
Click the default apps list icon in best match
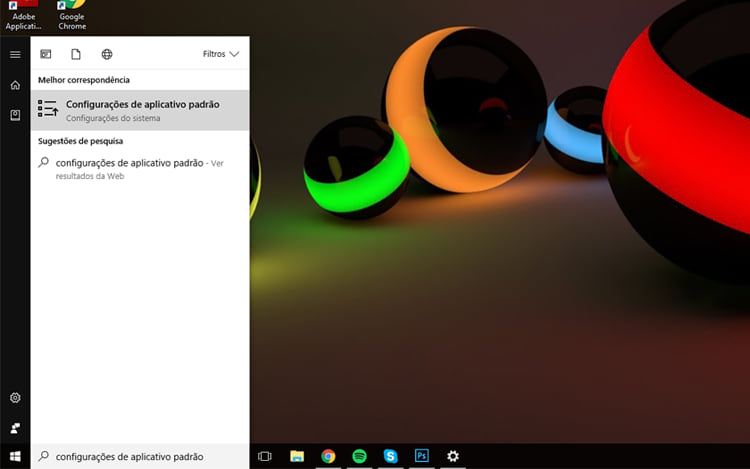pos(48,109)
